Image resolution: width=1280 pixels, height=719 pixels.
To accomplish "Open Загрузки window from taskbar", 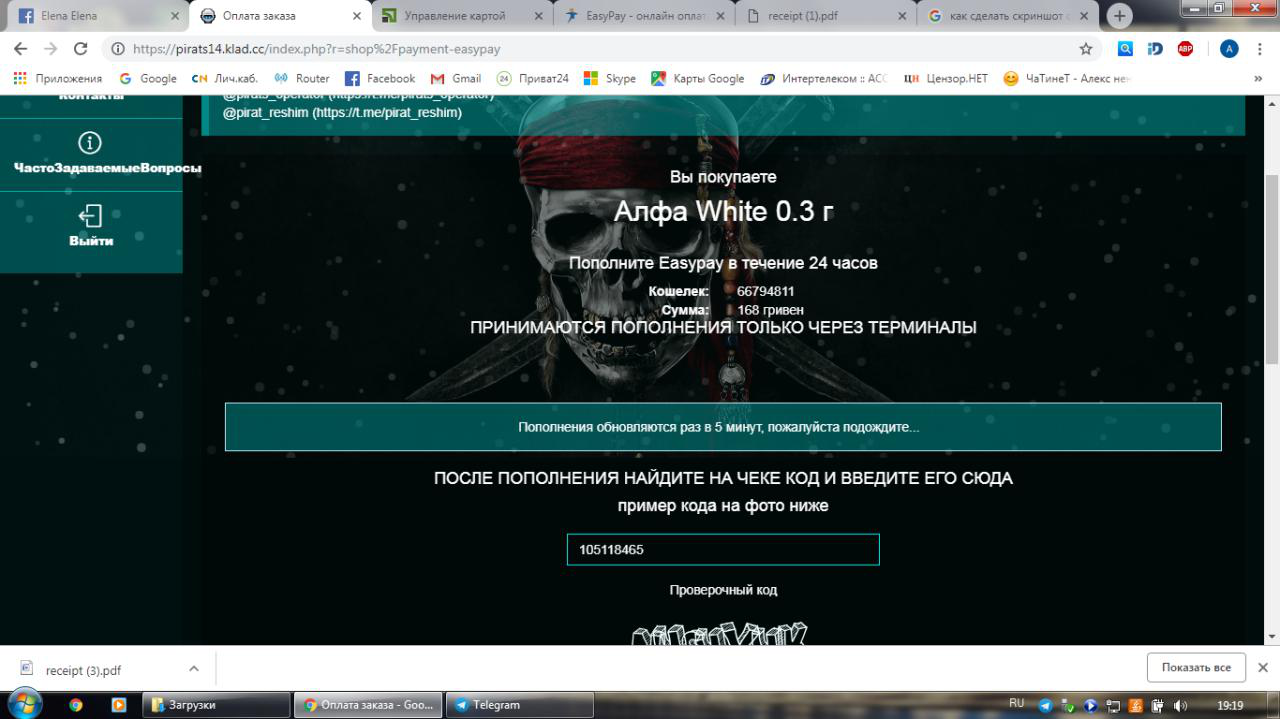I will [x=216, y=705].
